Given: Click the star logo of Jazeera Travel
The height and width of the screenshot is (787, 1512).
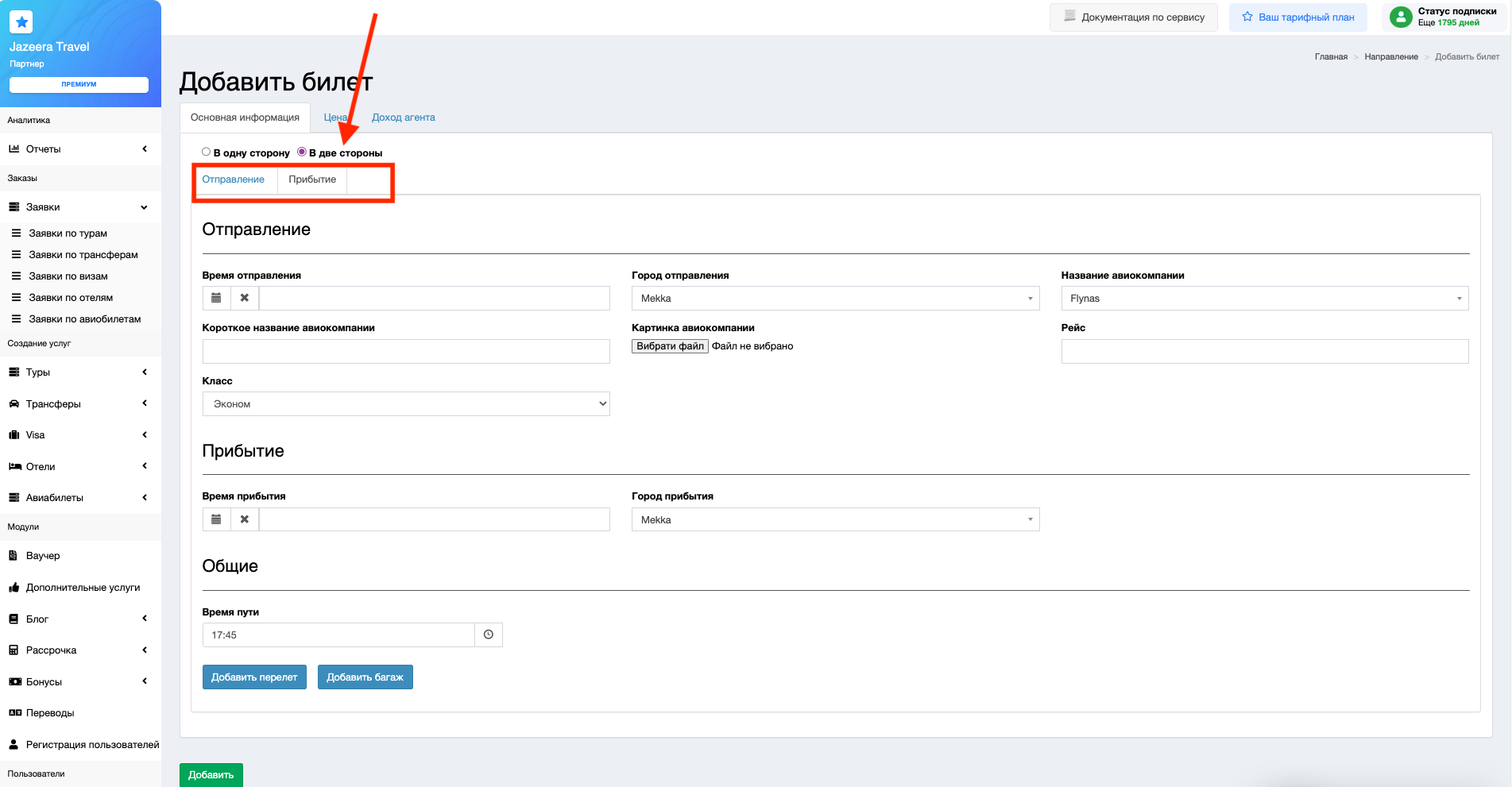Looking at the screenshot, I should [21, 22].
